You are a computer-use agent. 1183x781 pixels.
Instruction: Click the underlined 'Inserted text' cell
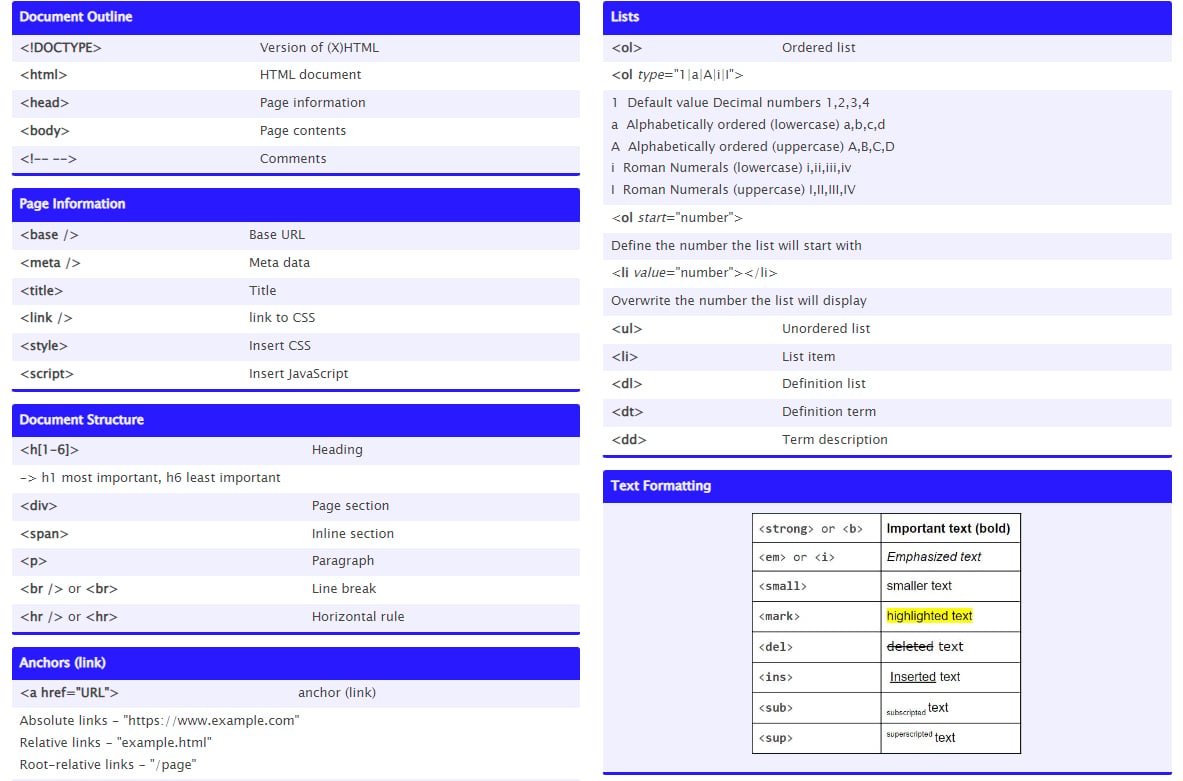[951, 678]
